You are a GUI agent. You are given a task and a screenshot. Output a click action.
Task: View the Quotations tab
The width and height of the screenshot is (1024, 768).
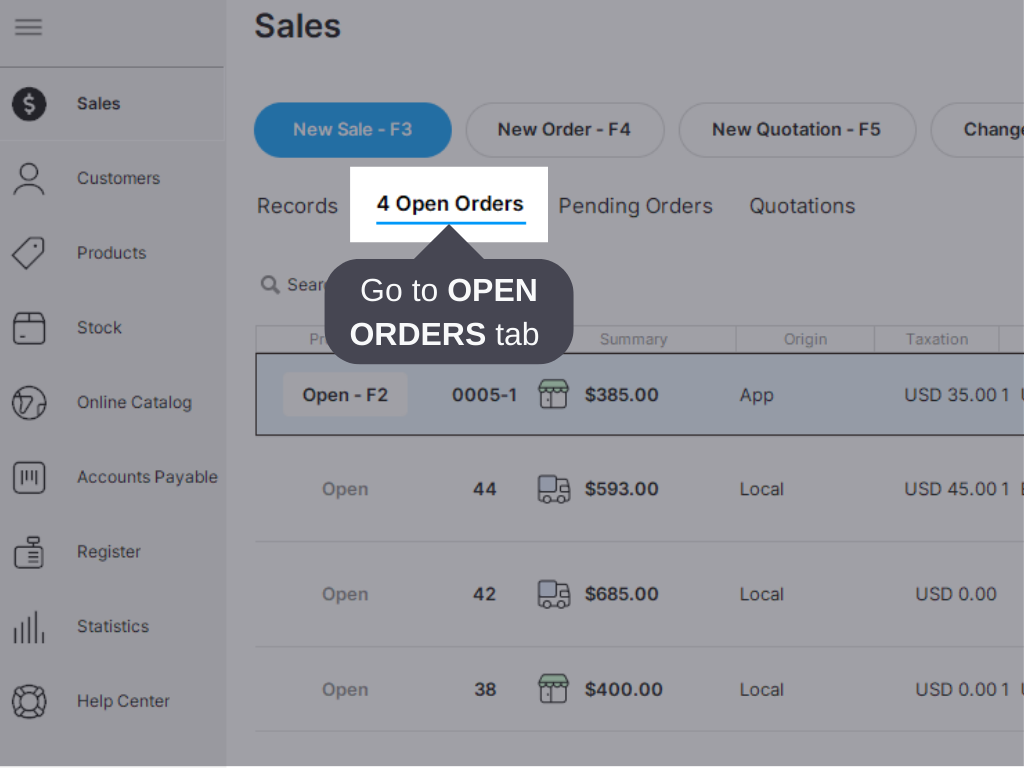click(x=802, y=205)
